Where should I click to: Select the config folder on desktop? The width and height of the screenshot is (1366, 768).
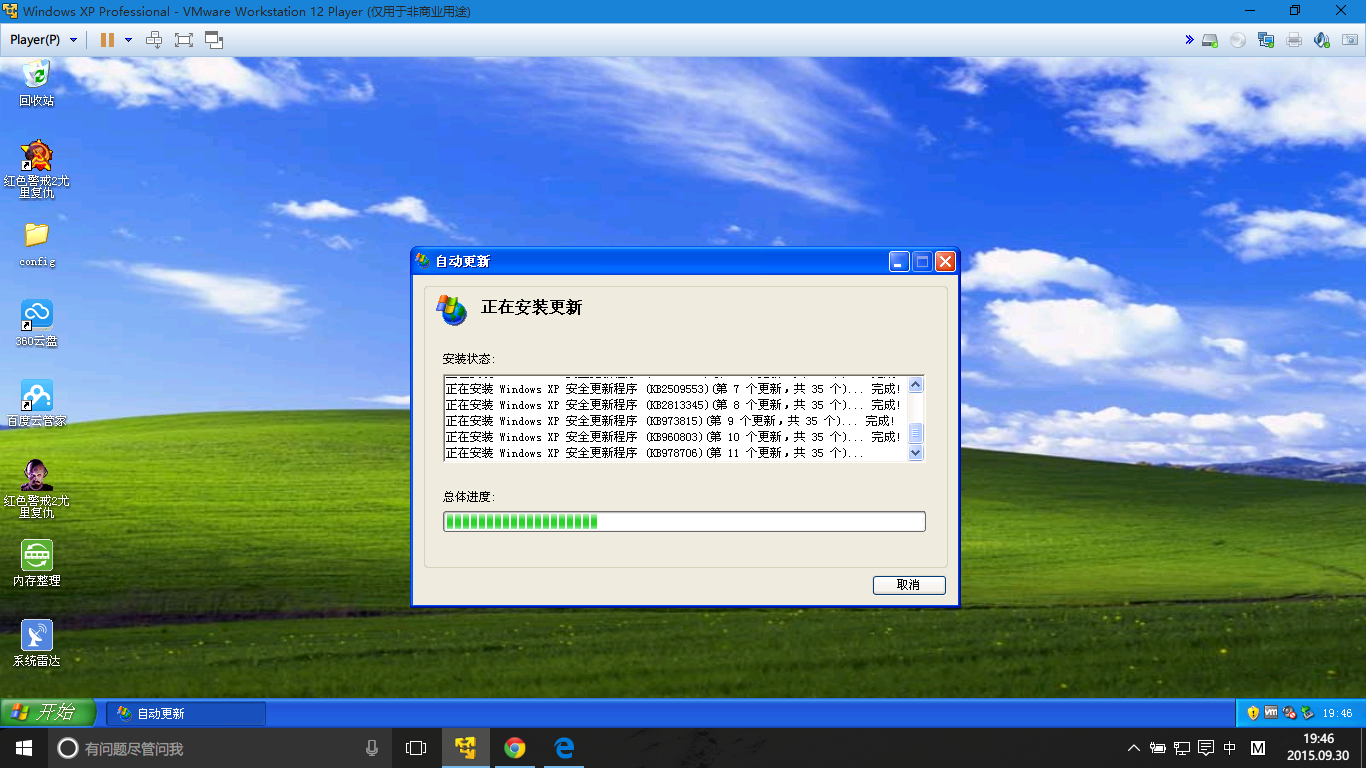click(x=37, y=245)
